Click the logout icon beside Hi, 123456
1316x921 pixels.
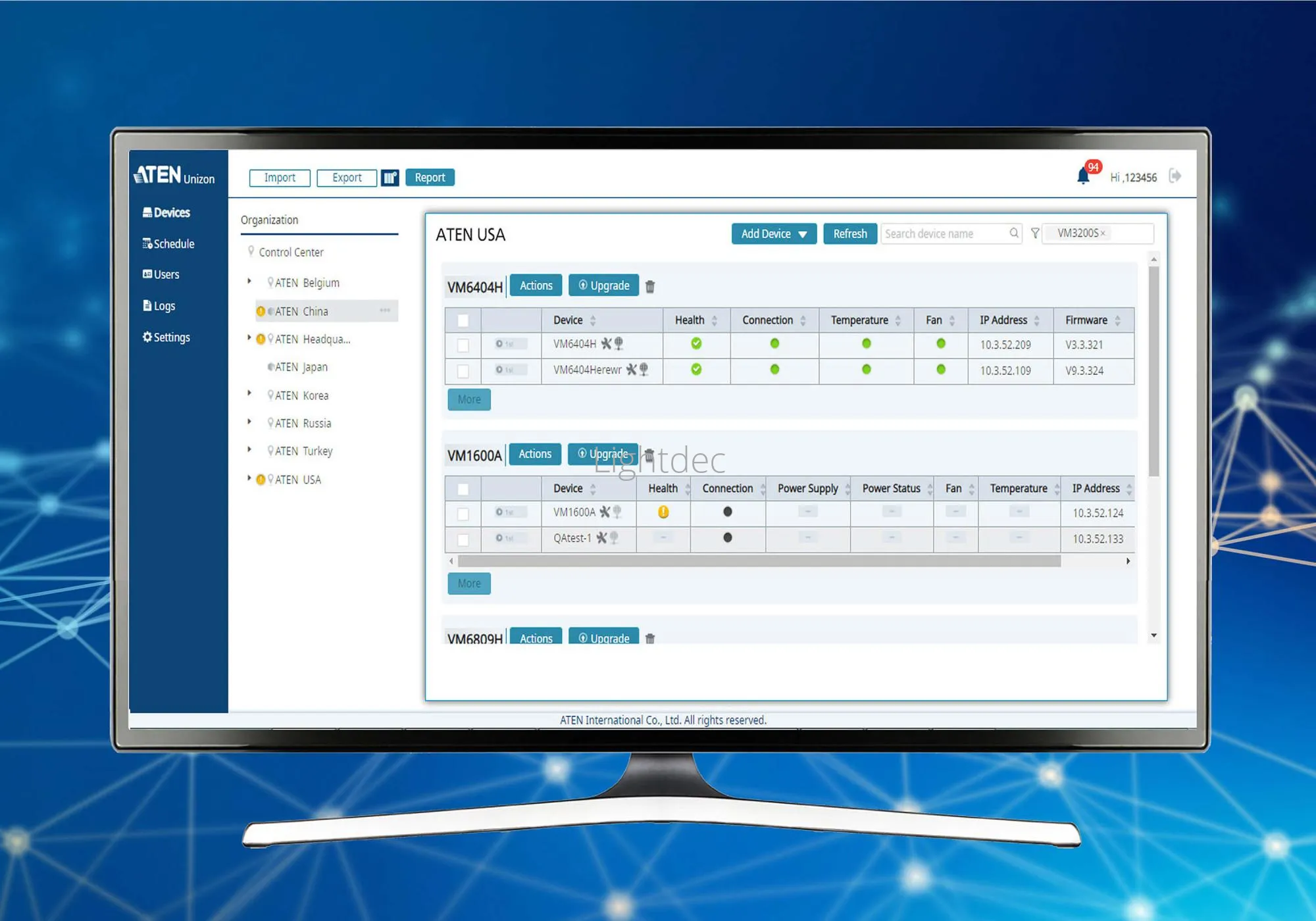pos(1175,176)
